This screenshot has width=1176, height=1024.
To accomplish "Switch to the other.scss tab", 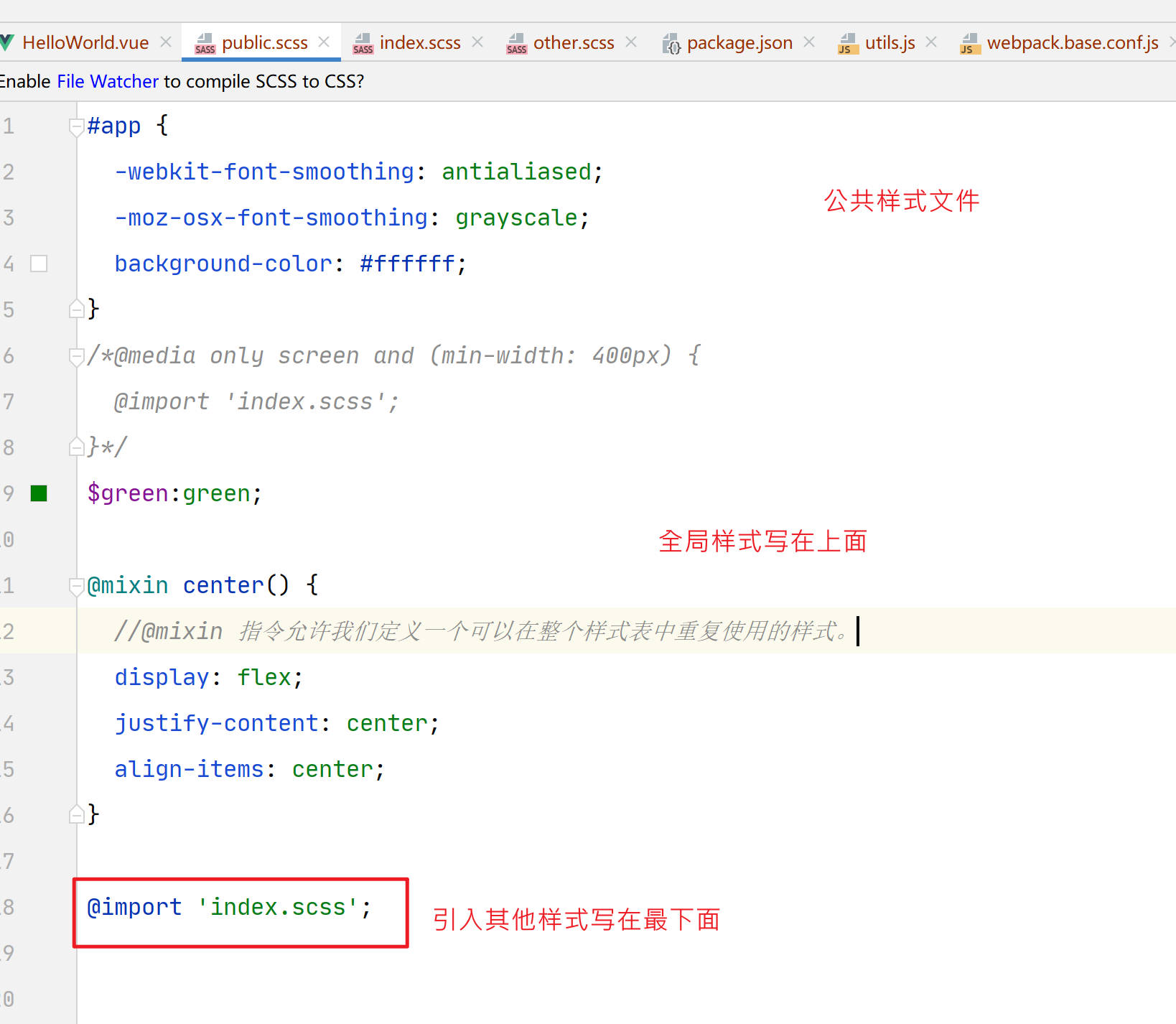I will pos(573,43).
